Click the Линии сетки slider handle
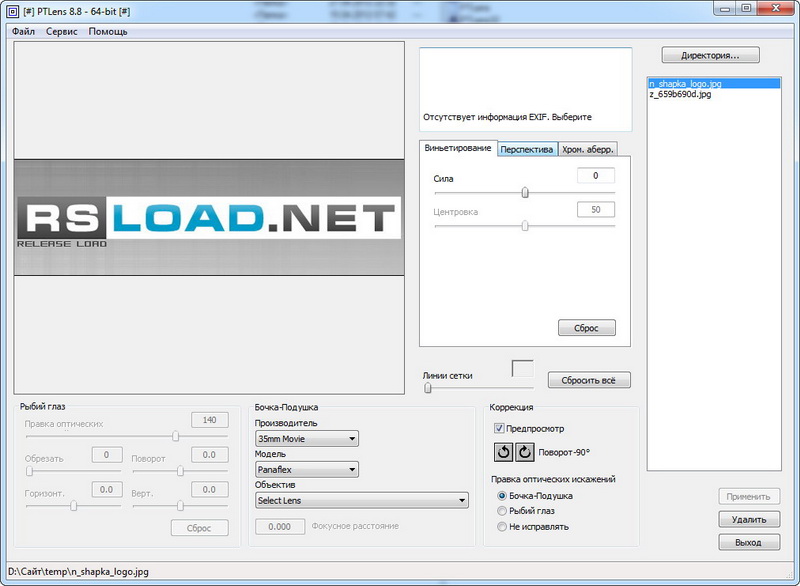The image size is (800, 586). pos(428,388)
